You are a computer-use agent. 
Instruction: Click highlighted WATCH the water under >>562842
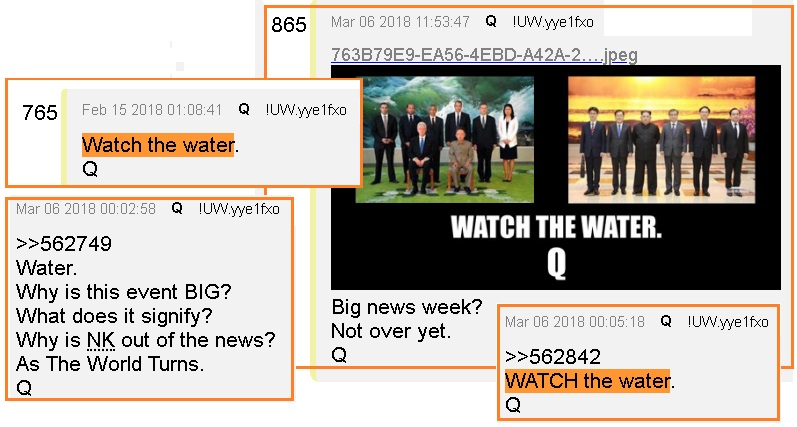(x=587, y=381)
